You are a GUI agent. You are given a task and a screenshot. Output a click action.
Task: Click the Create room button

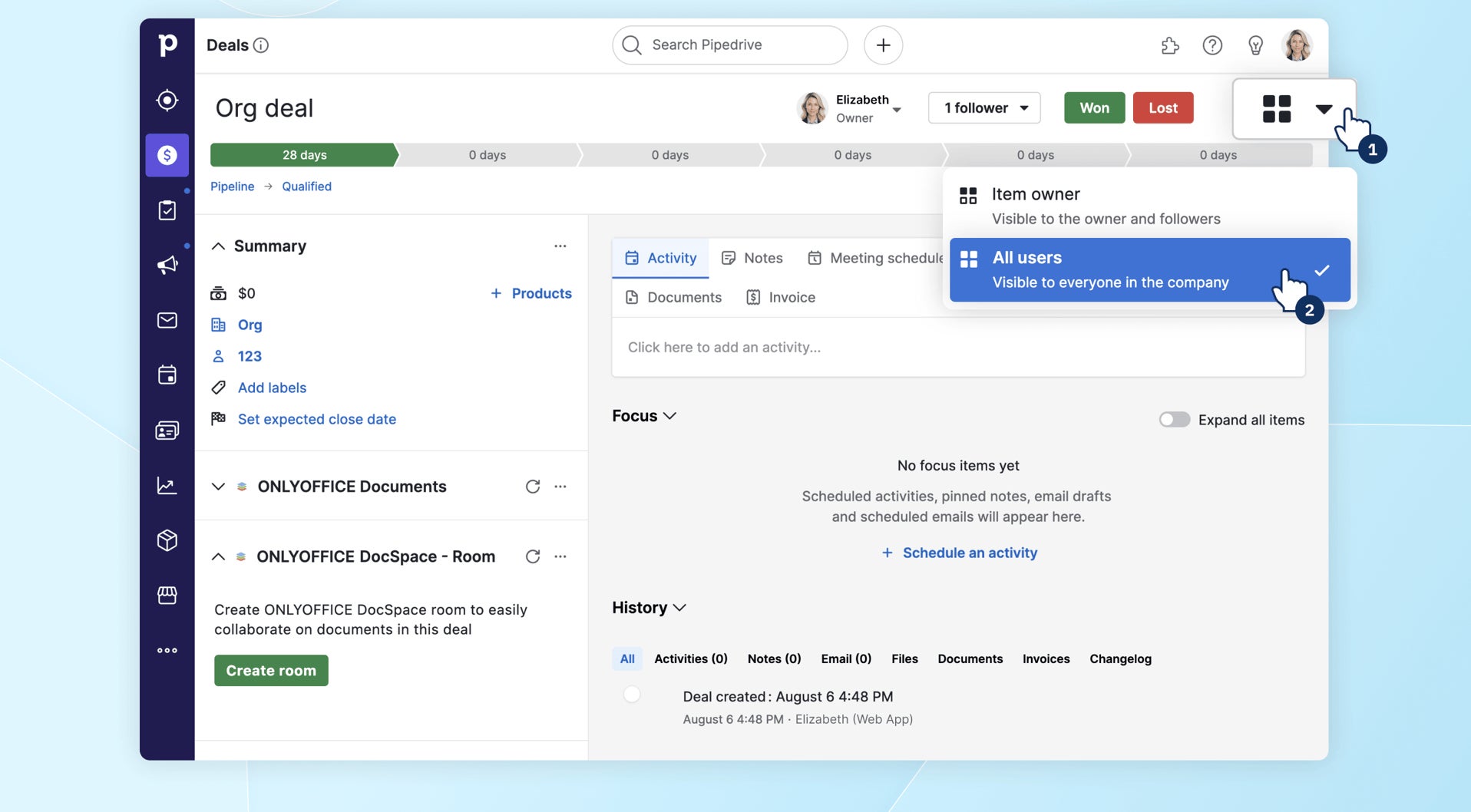point(271,671)
